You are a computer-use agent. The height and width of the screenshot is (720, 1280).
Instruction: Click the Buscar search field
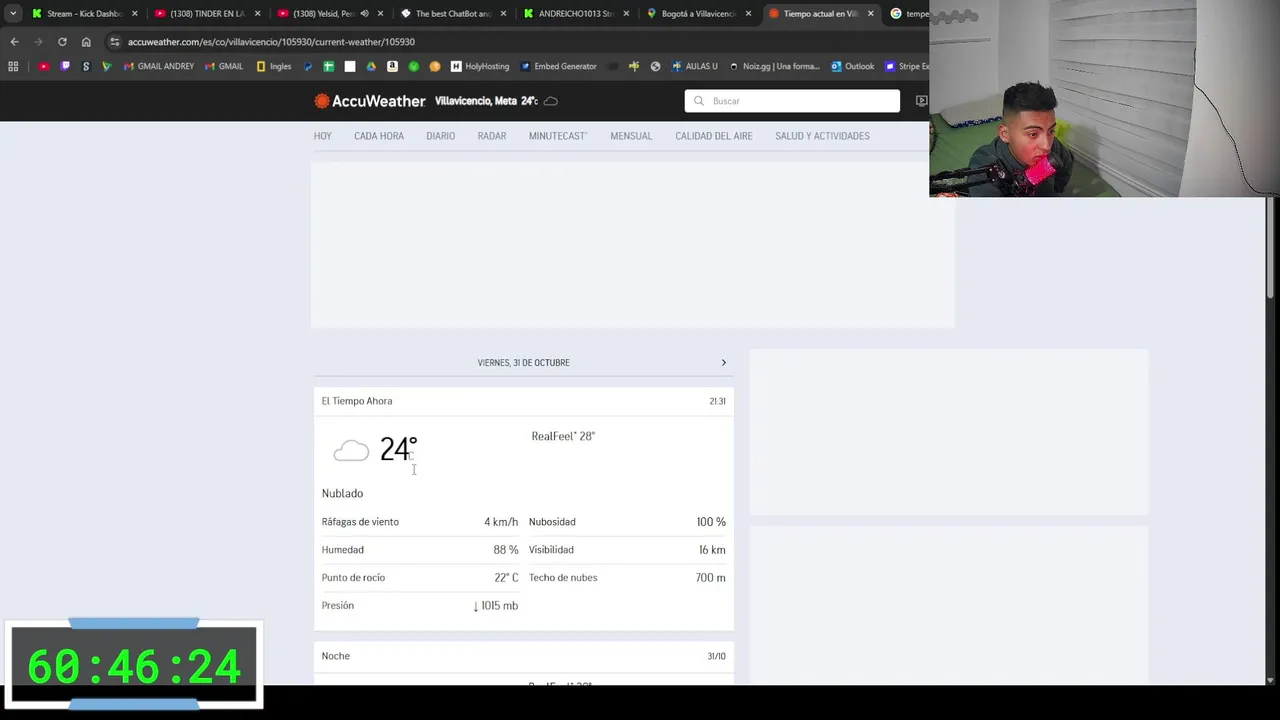pyautogui.click(x=792, y=101)
